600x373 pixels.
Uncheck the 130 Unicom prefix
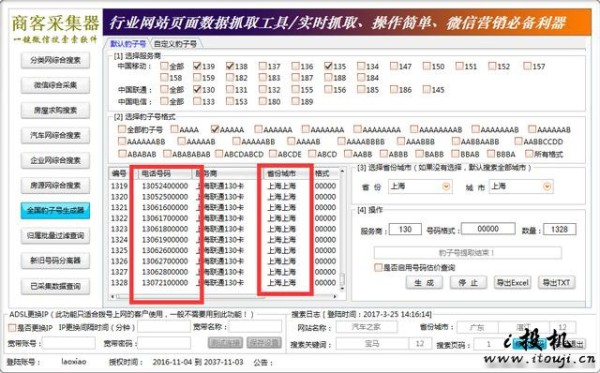(197, 90)
